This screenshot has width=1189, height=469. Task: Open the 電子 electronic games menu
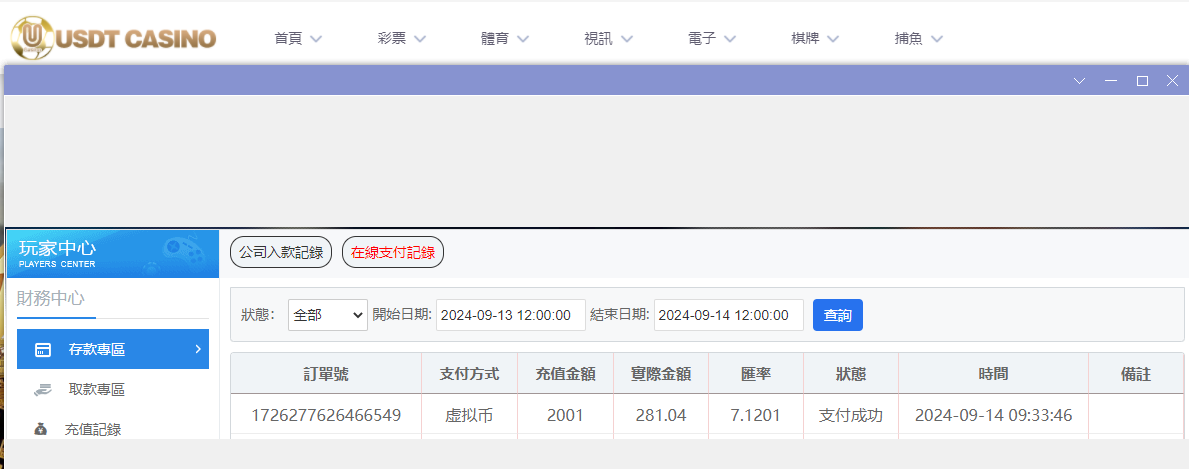[712, 39]
